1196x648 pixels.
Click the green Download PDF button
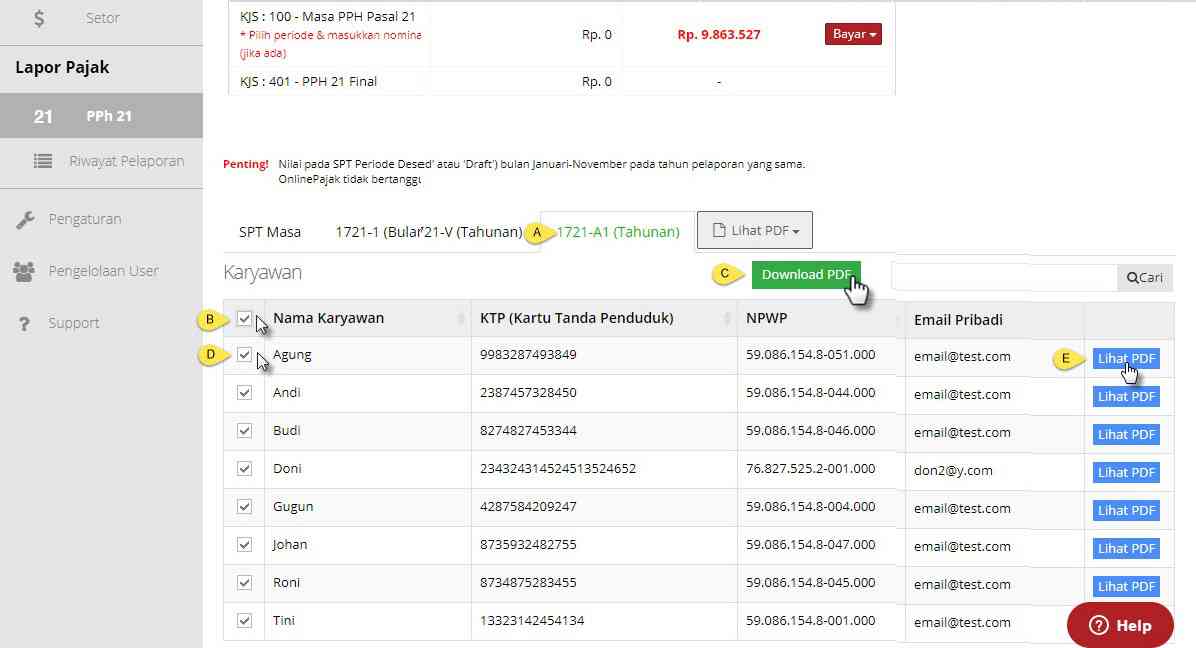pos(806,274)
